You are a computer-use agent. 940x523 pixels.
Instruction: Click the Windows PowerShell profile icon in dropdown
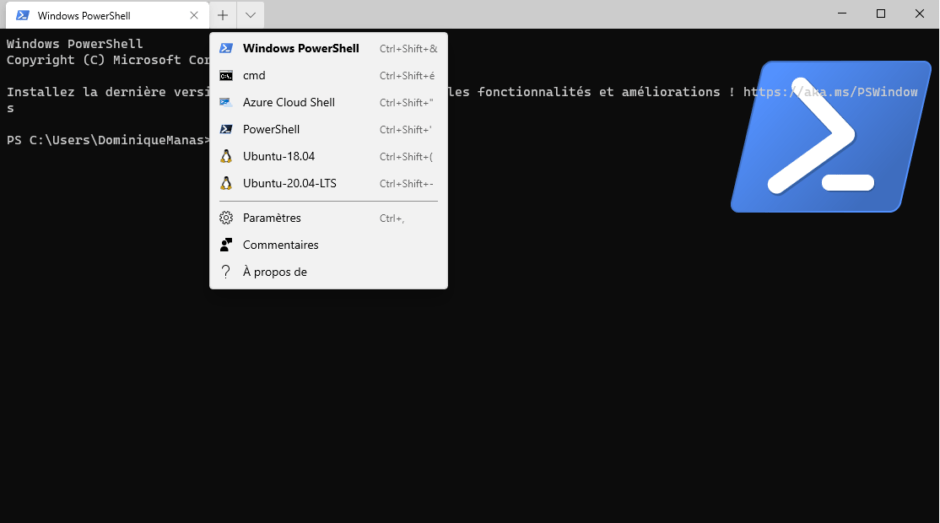[226, 48]
